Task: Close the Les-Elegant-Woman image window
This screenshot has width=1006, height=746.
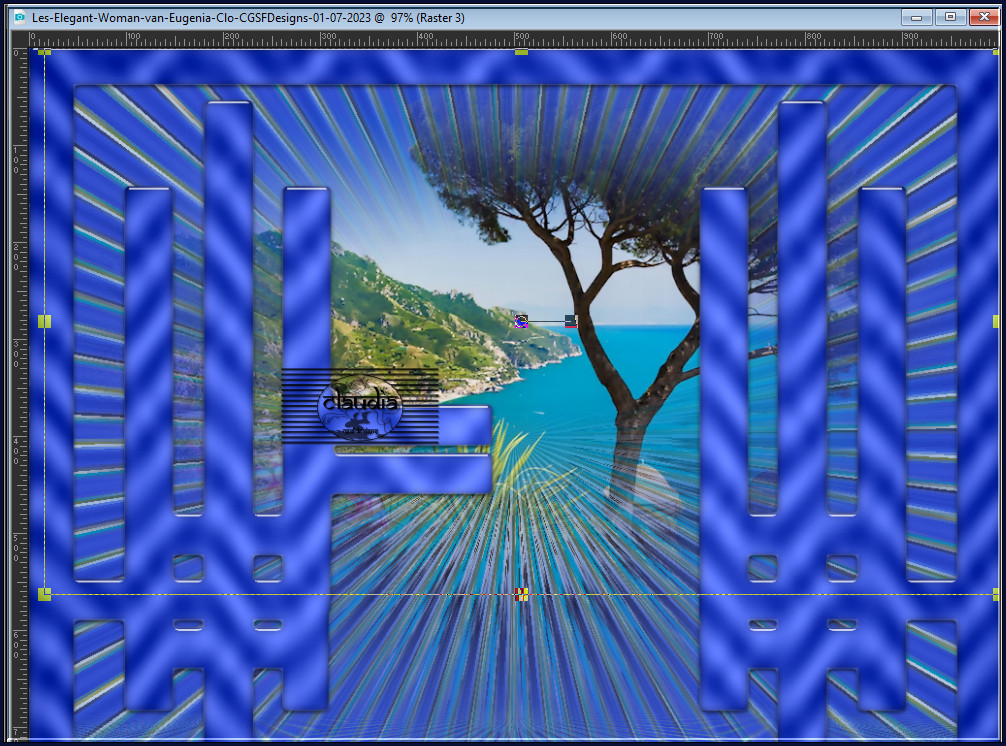Action: click(984, 17)
